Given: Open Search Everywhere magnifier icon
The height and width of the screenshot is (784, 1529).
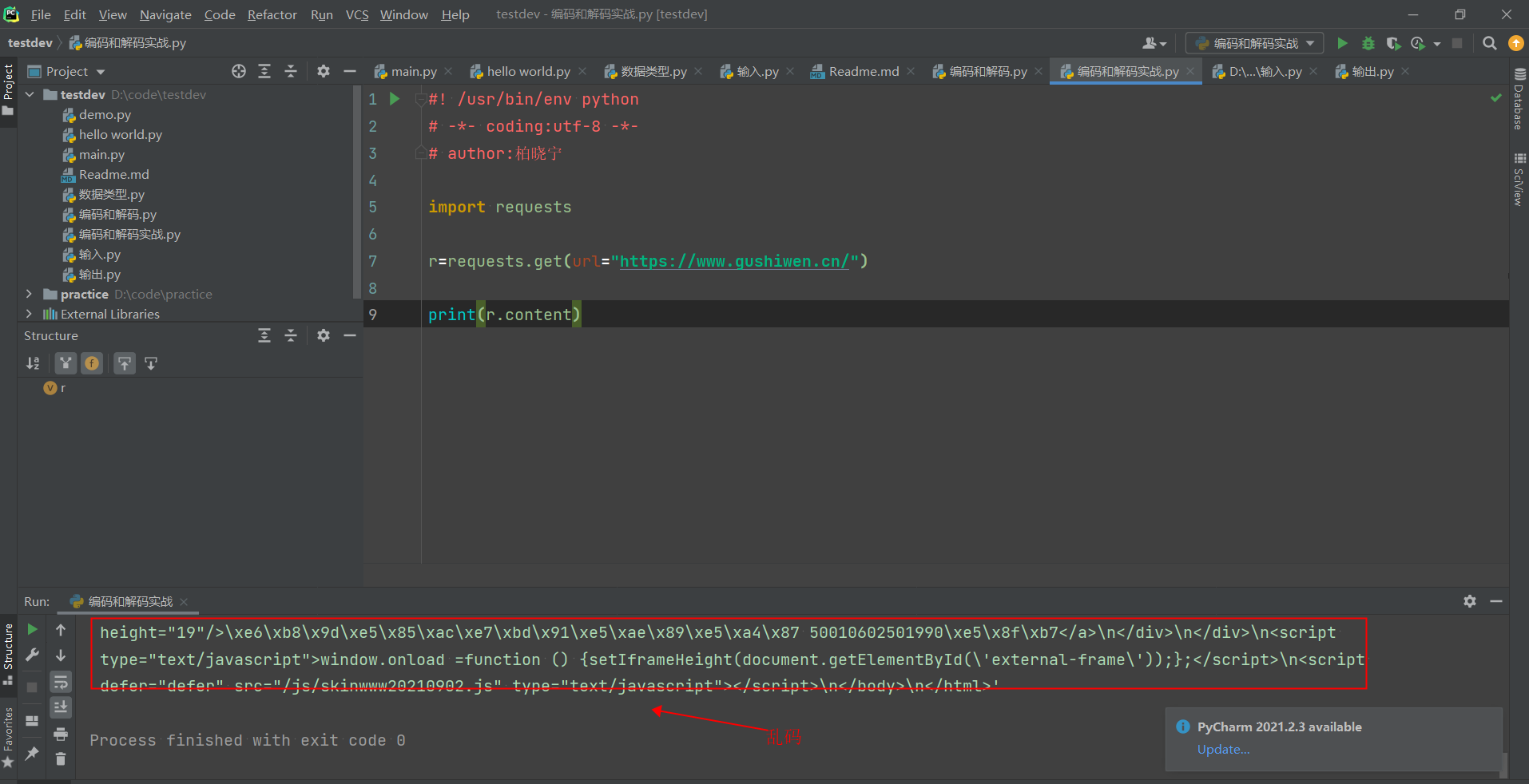Looking at the screenshot, I should pos(1489,43).
